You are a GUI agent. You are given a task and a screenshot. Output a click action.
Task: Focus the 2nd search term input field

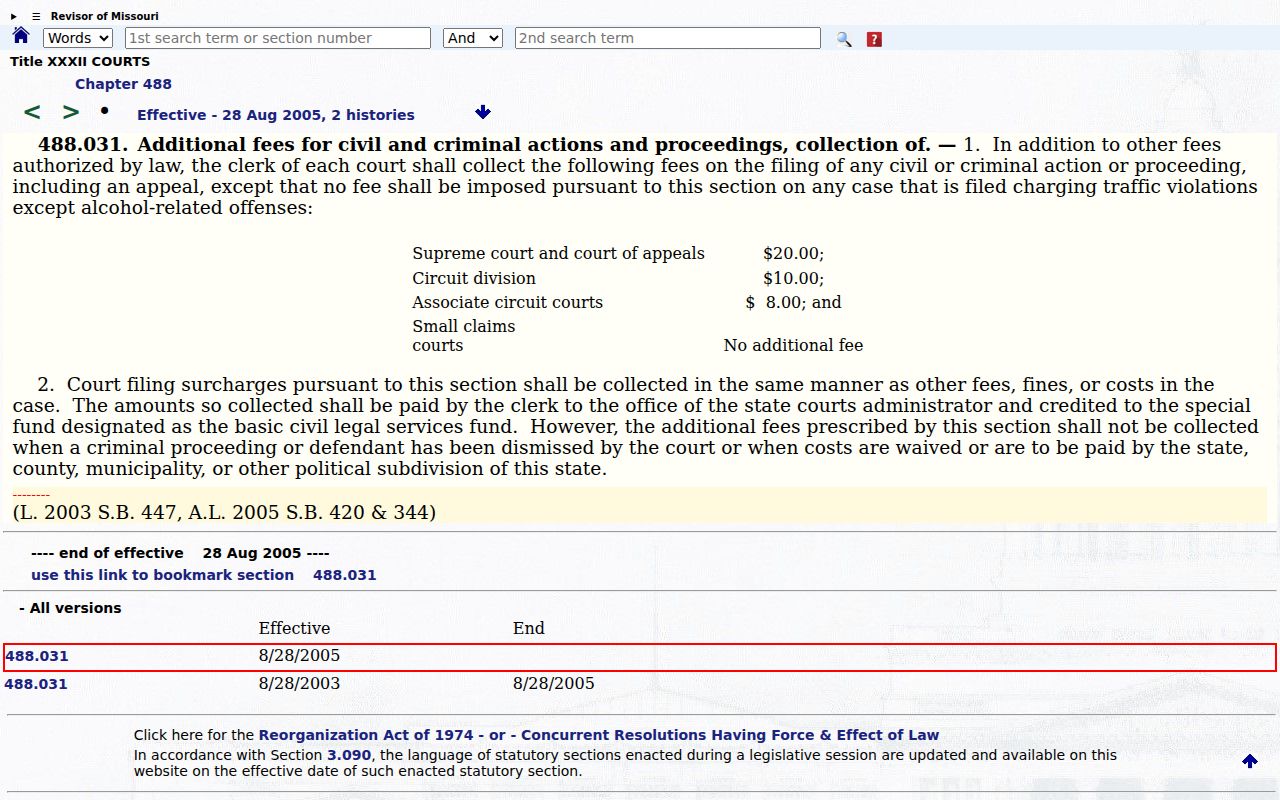(x=668, y=38)
